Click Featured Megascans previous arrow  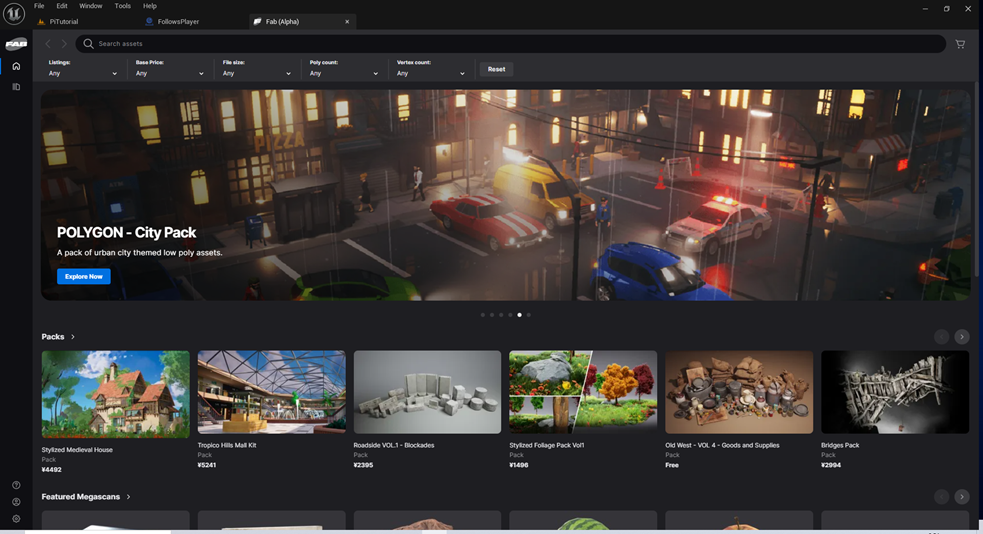point(941,496)
